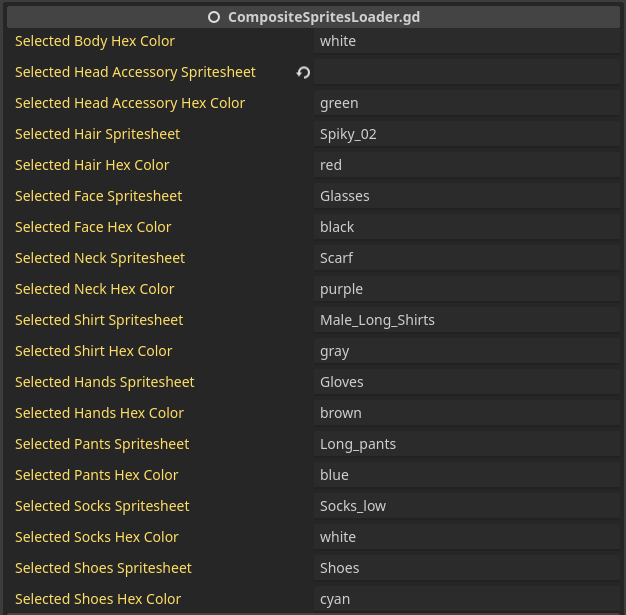626x615 pixels.
Task: Edit Hair Hex Color field 'red'
Action: point(467,165)
